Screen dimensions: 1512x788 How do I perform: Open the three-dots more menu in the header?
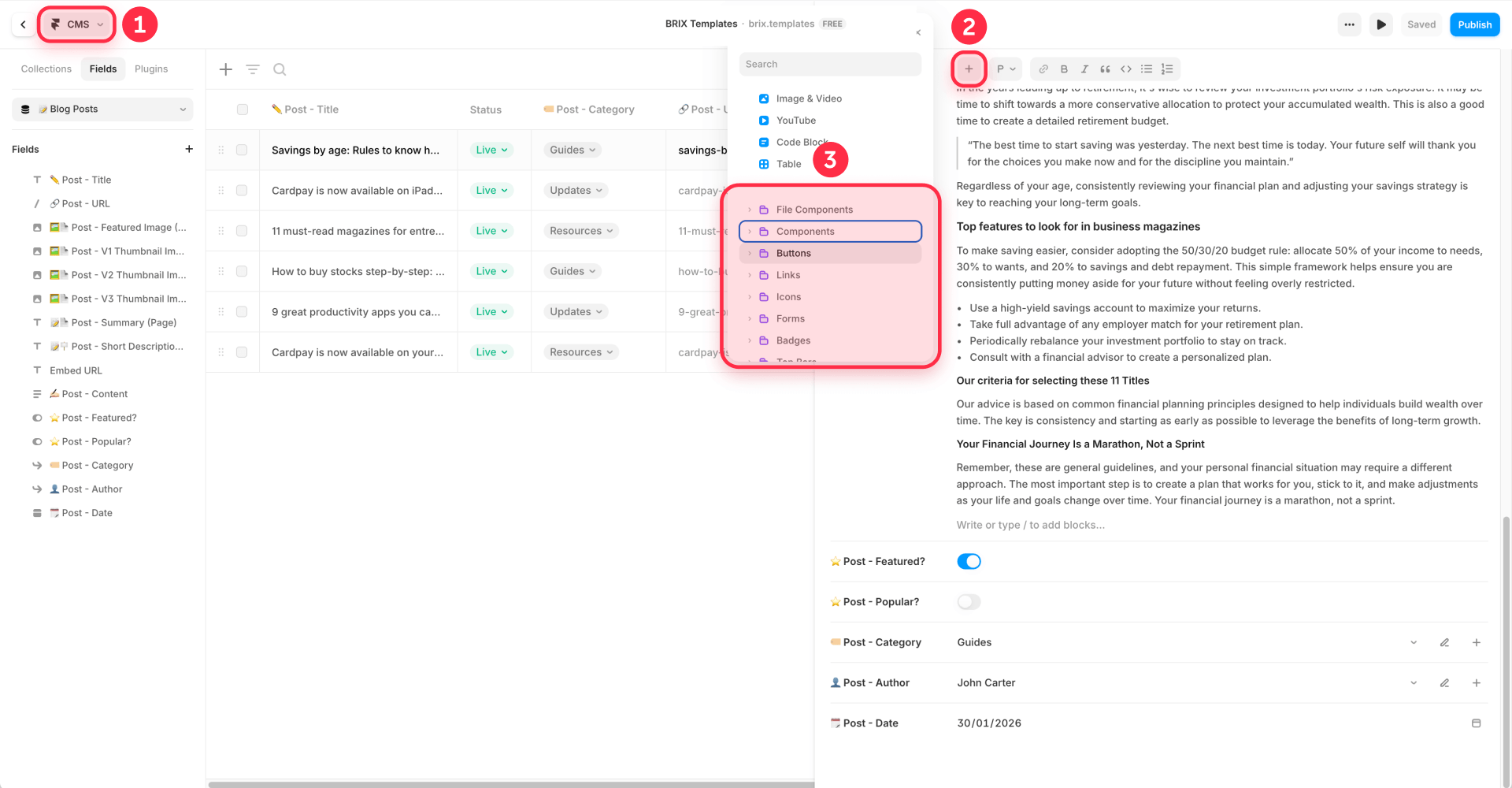tap(1349, 24)
